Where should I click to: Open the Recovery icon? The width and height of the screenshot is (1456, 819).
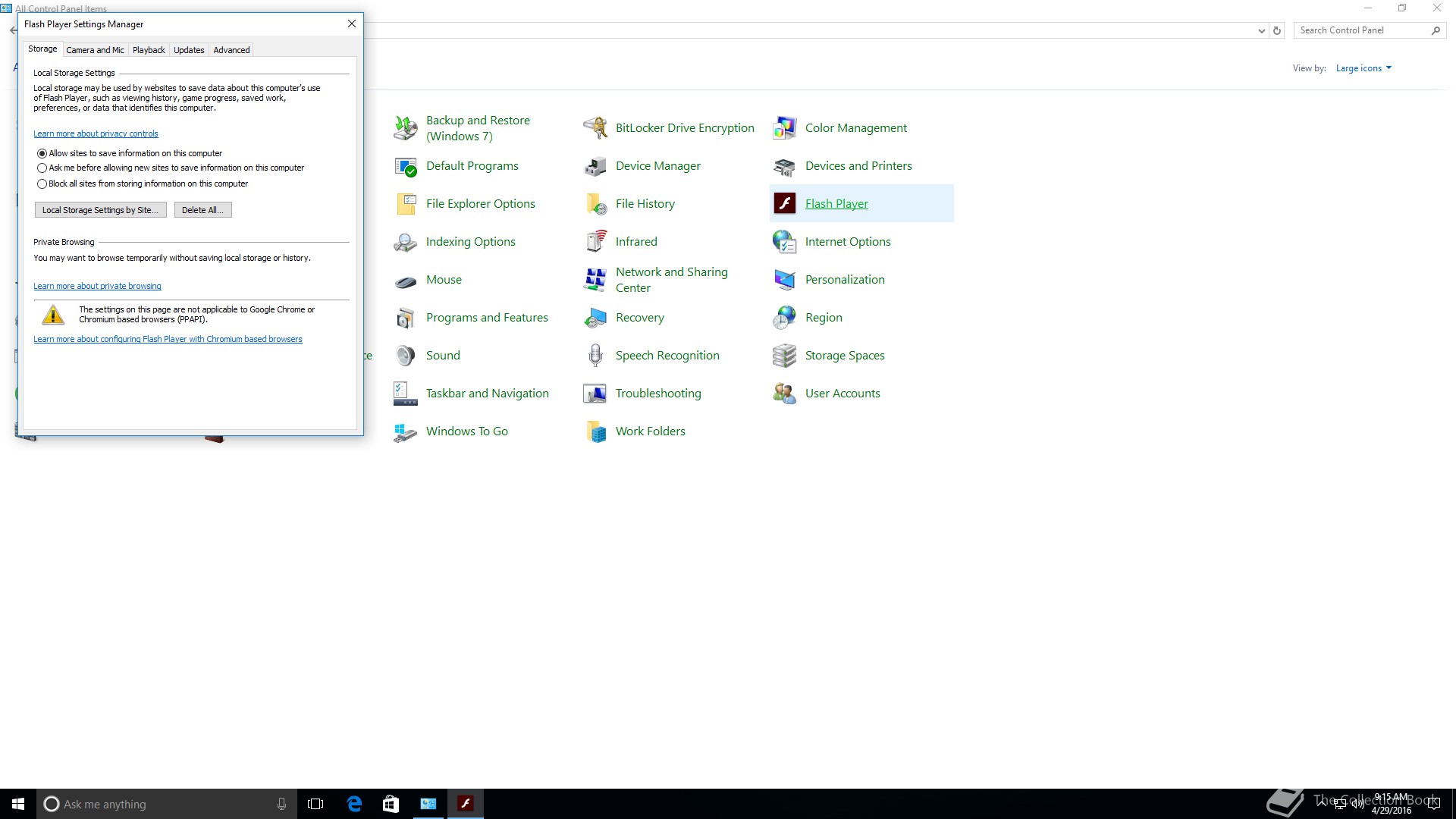click(595, 318)
